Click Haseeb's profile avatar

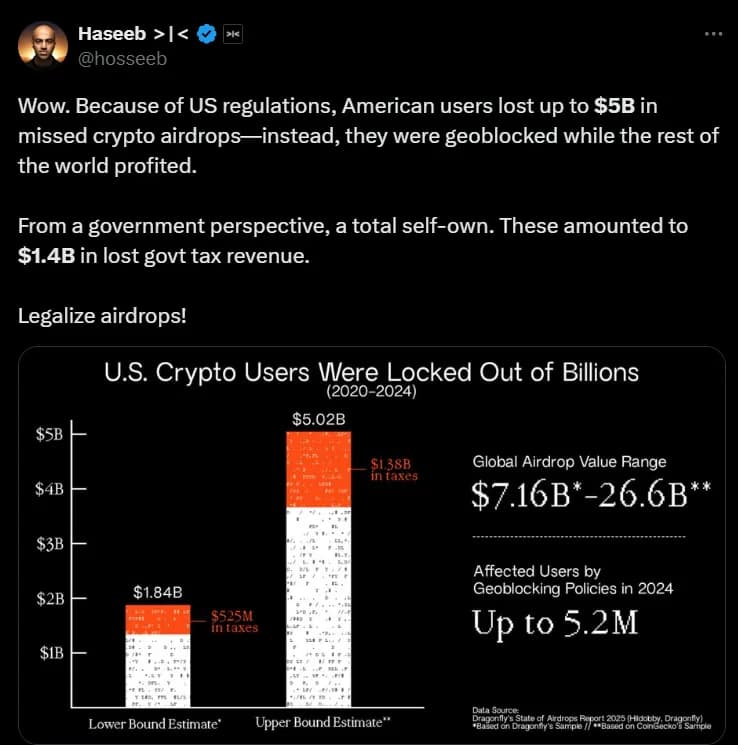tap(42, 45)
